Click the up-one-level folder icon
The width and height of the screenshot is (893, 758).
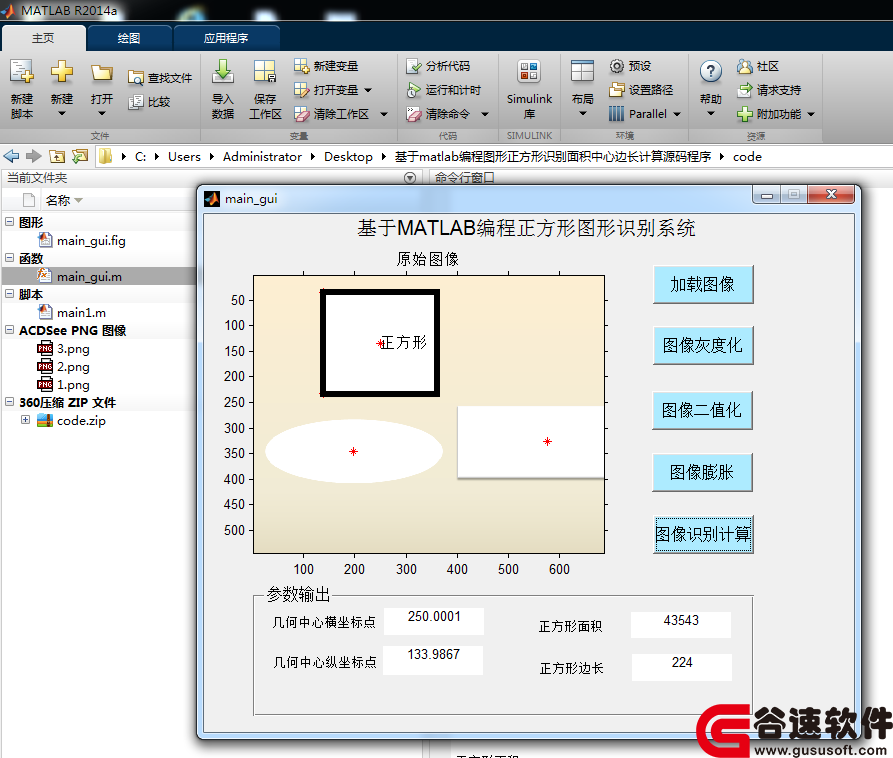(57, 157)
